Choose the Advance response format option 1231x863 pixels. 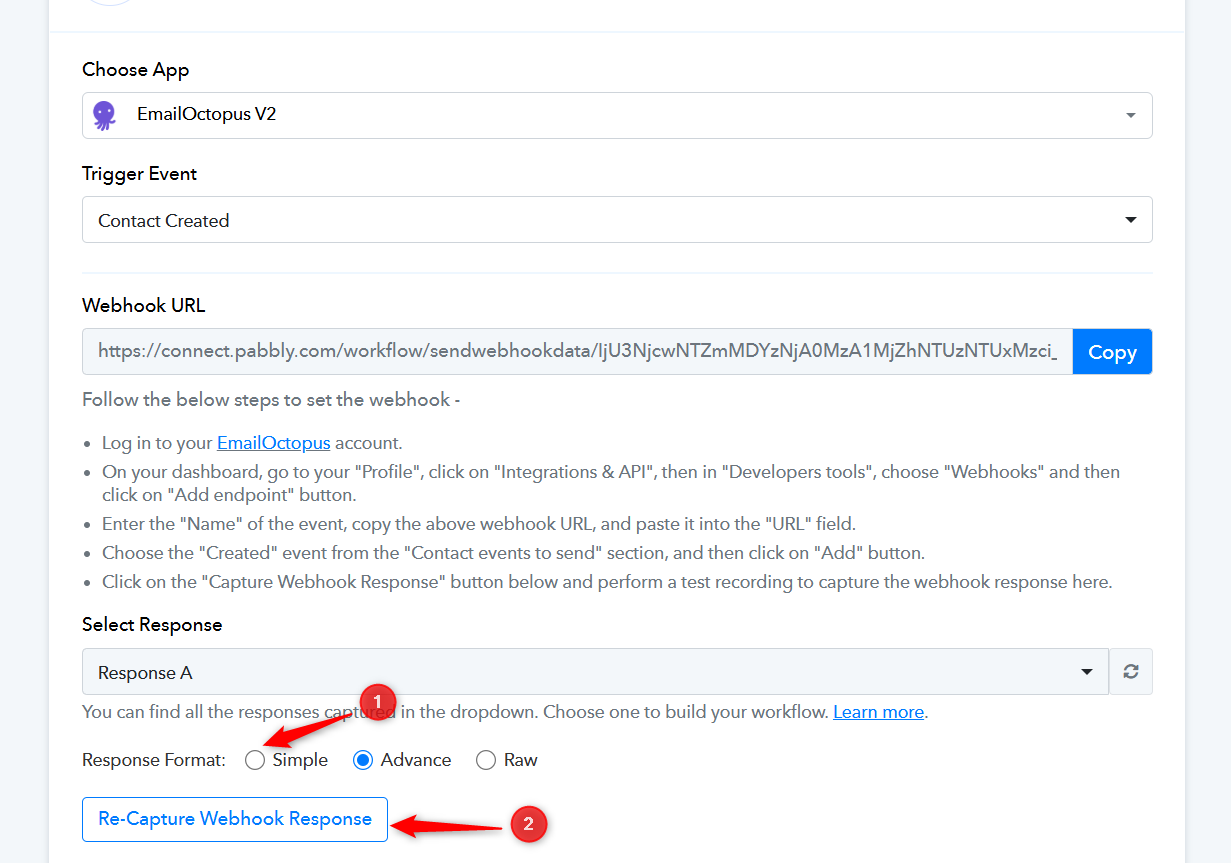pos(364,760)
